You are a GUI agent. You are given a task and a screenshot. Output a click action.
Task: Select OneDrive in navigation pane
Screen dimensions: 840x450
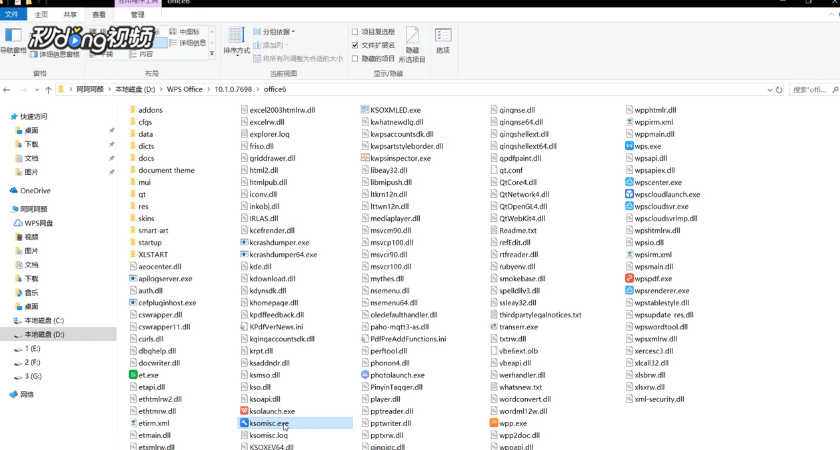coord(31,190)
